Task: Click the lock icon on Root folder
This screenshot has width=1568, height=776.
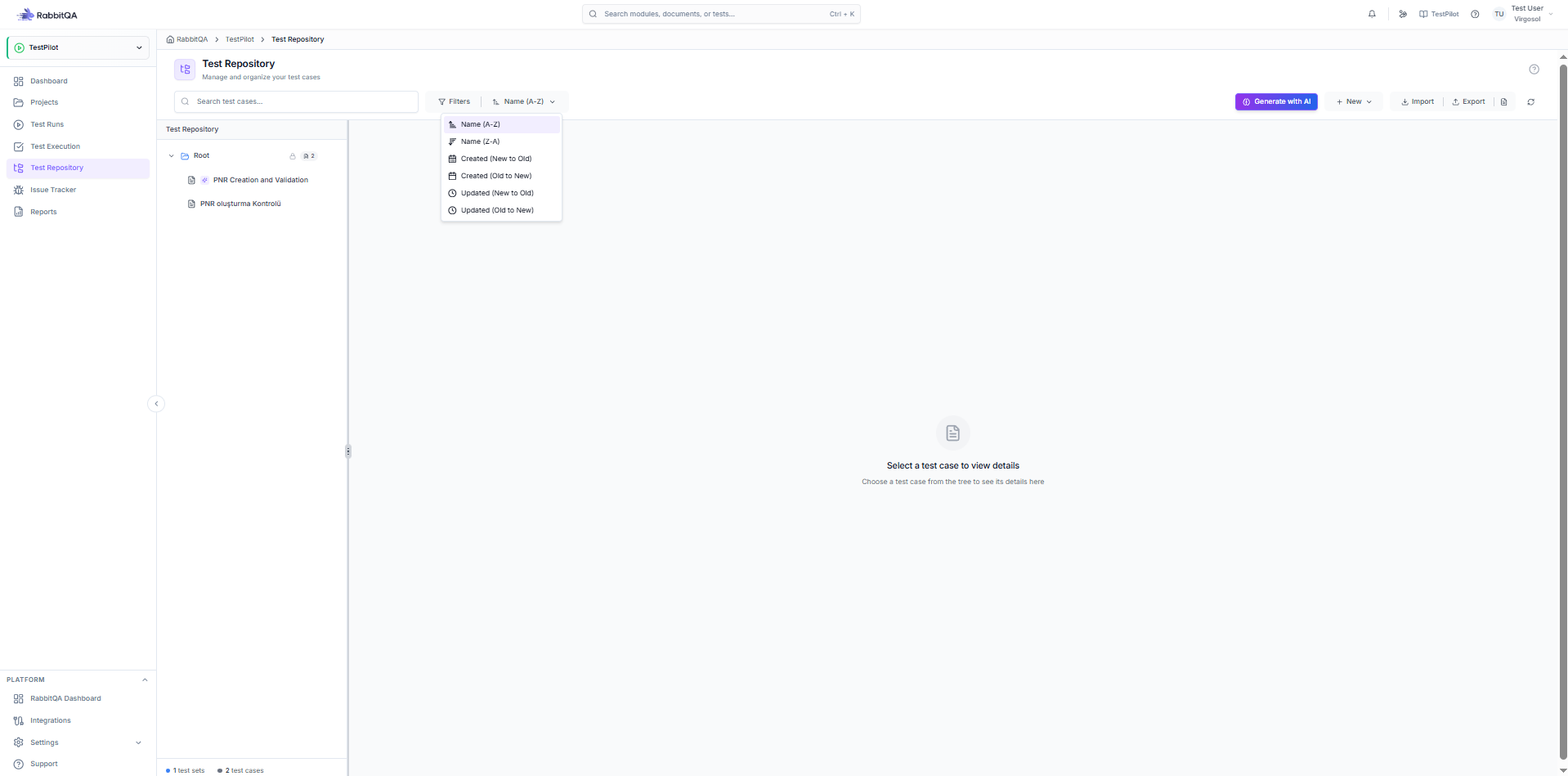Action: pos(292,156)
